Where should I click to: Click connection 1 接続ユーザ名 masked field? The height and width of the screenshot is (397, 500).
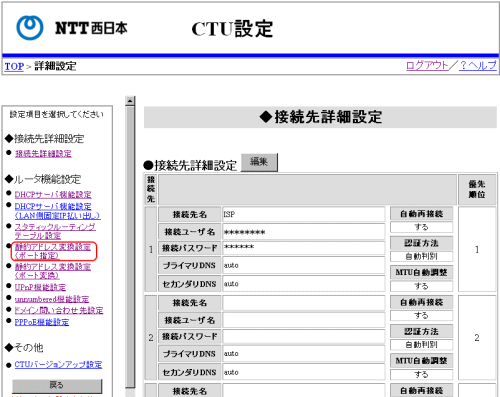pyautogui.click(x=304, y=232)
